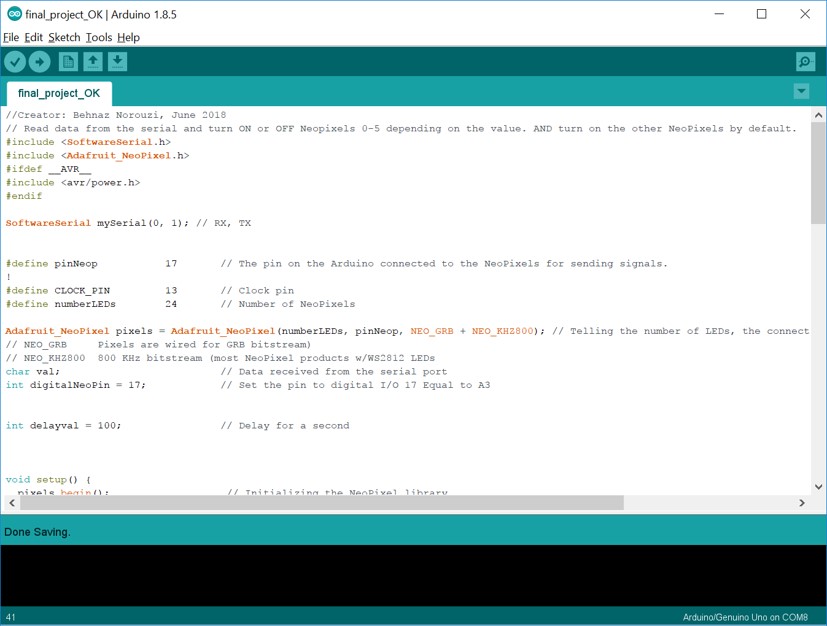Click 'void setup() {' line

[x=48, y=480]
